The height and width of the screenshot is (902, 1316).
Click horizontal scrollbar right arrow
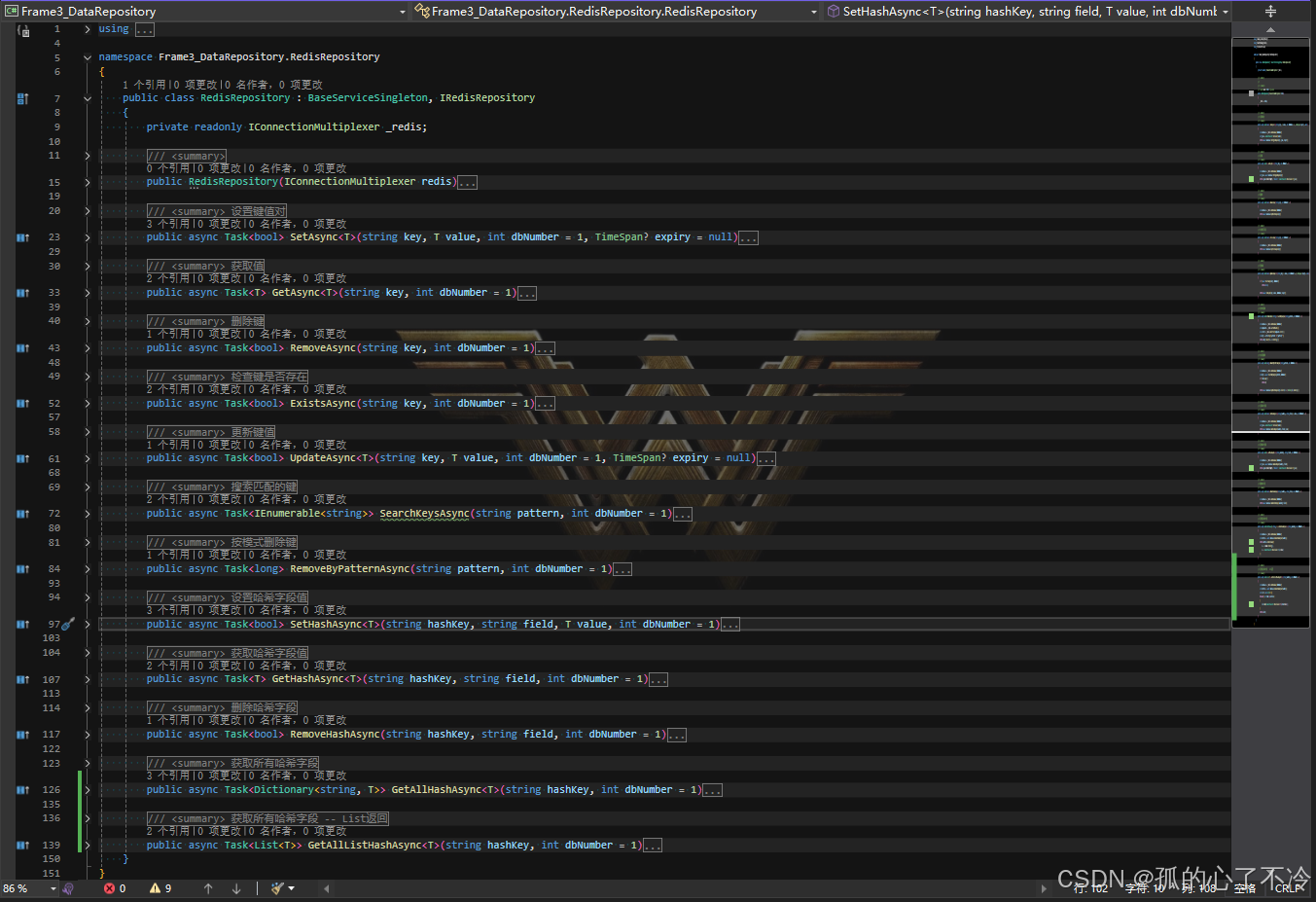tap(1044, 888)
